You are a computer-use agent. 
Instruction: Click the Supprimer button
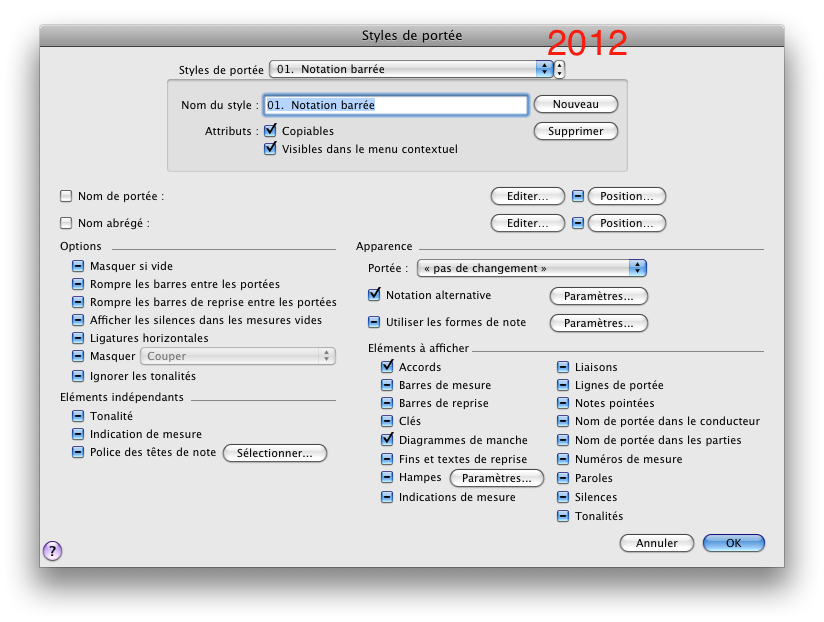575,131
